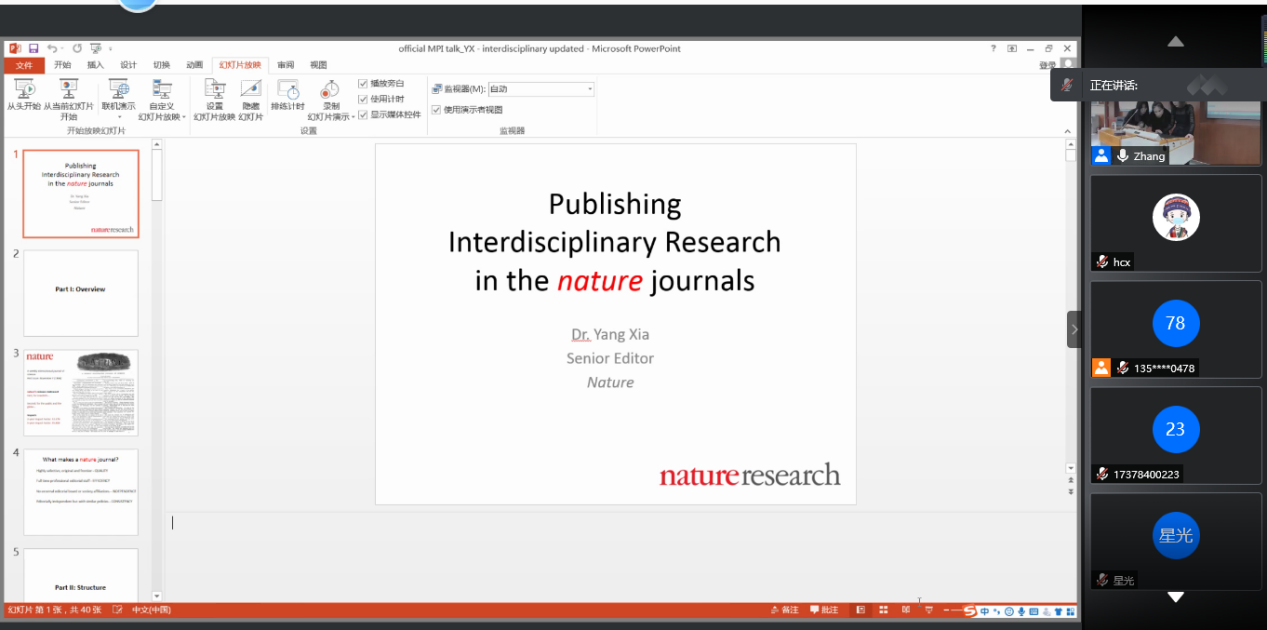Viewport: 1267px width, 630px height.
Task: Open Customize Quick Access Toolbar dropdown arrow
Action: coord(110,49)
